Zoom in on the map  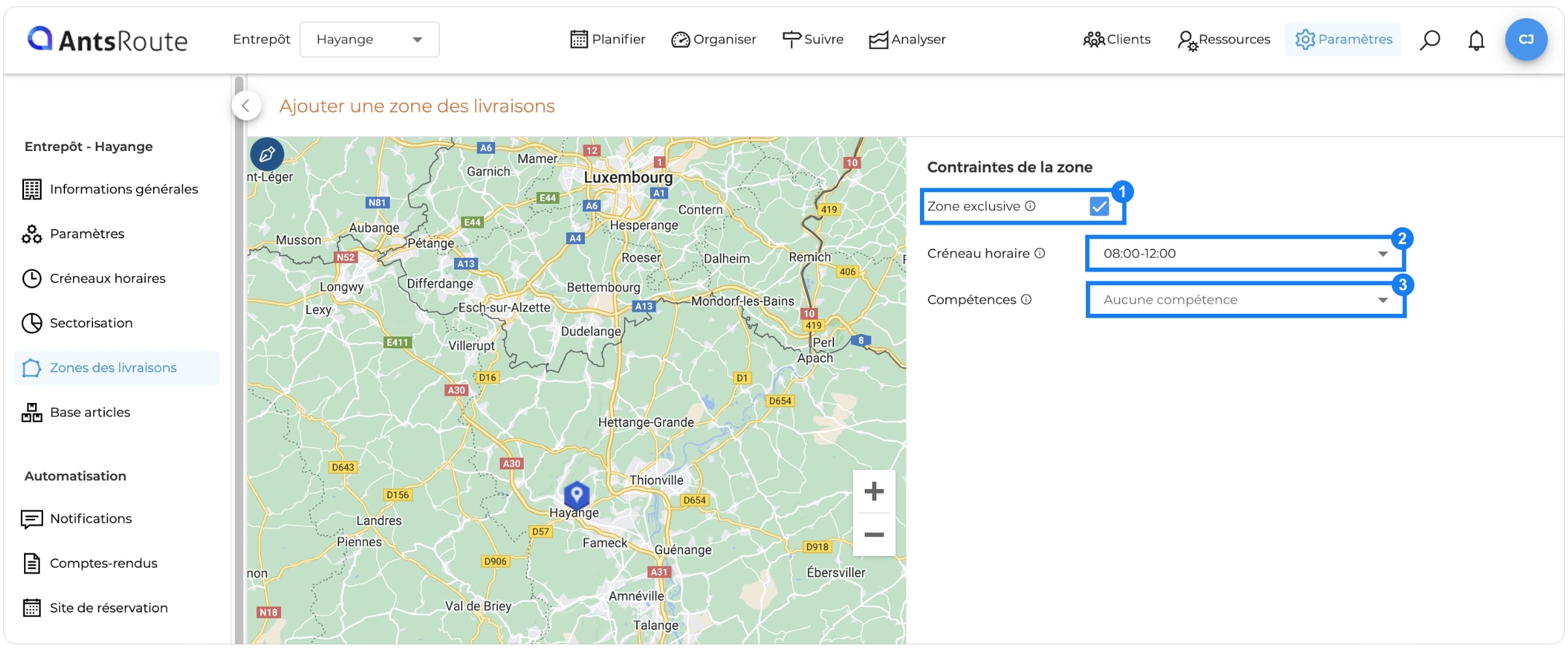[x=874, y=492]
